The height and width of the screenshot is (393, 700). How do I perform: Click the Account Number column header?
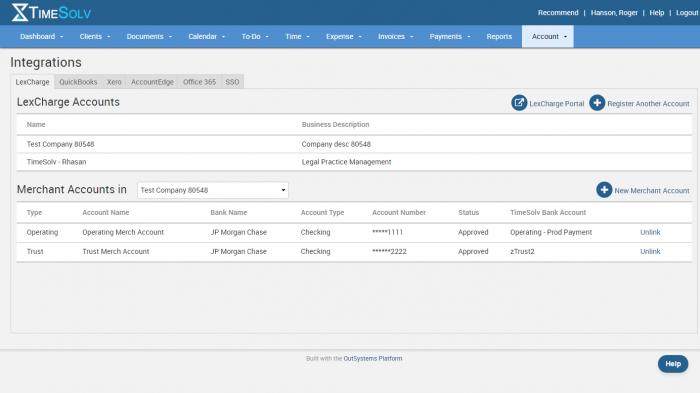point(399,213)
